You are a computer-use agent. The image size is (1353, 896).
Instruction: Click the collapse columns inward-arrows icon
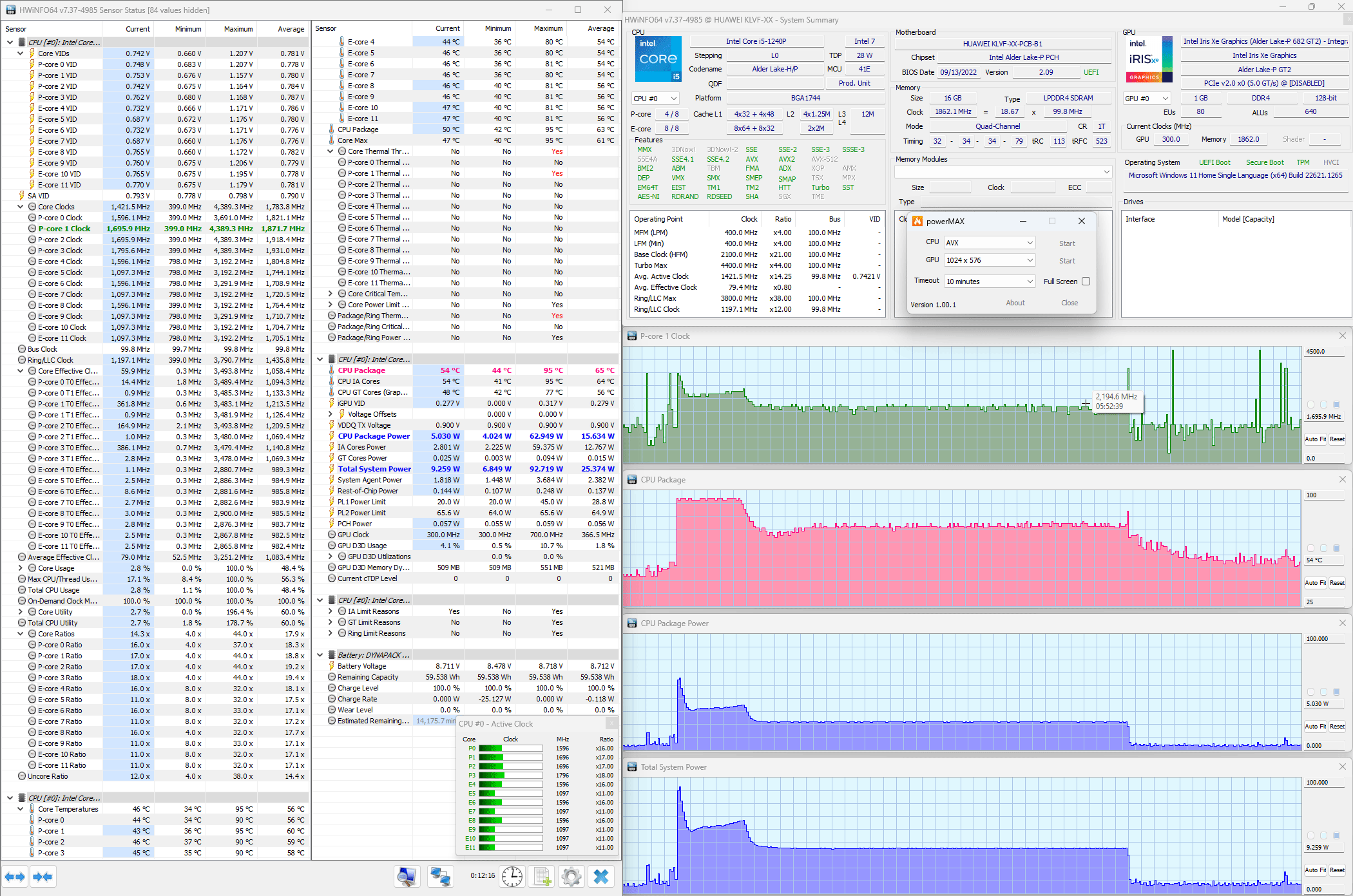(x=43, y=877)
